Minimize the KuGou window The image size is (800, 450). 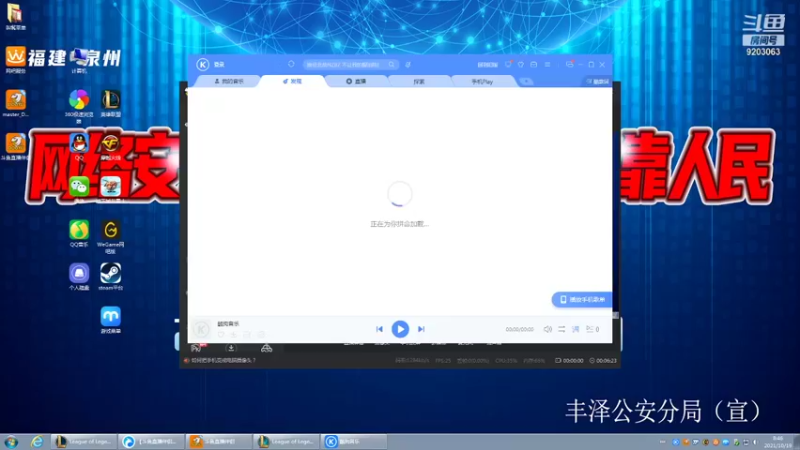pos(581,65)
